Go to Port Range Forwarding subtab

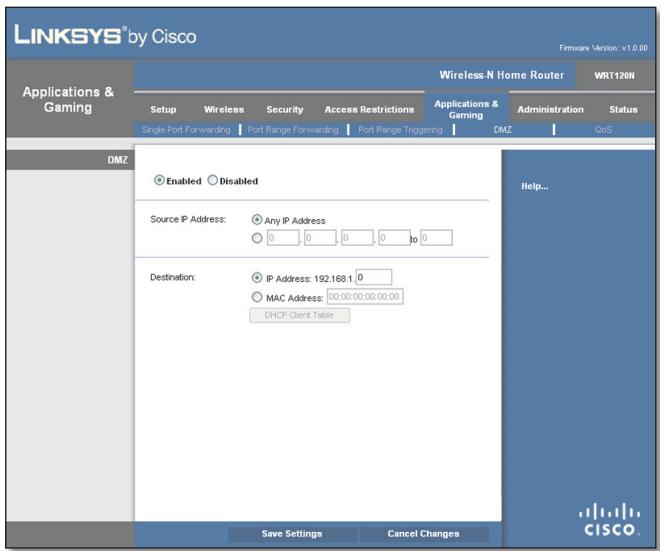[293, 130]
